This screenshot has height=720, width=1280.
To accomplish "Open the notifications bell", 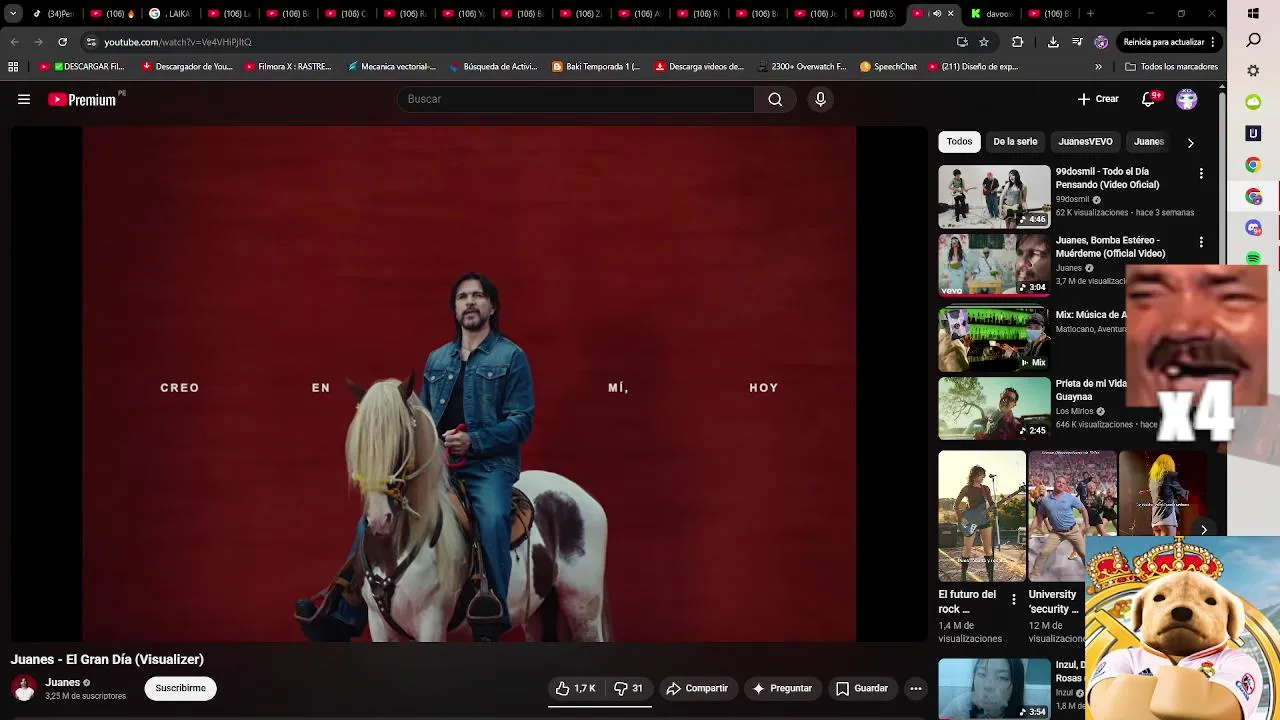I will pos(1149,99).
